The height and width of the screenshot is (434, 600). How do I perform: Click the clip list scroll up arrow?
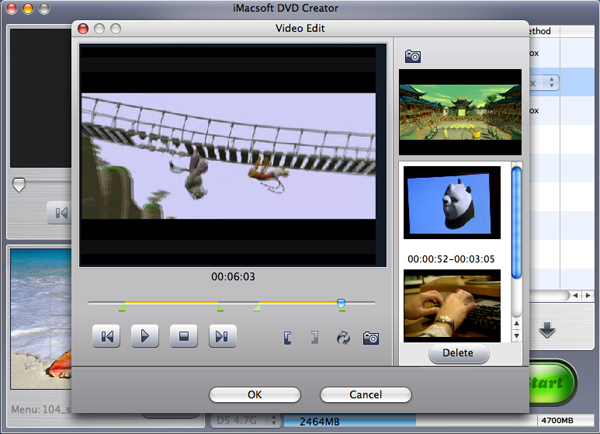click(516, 323)
